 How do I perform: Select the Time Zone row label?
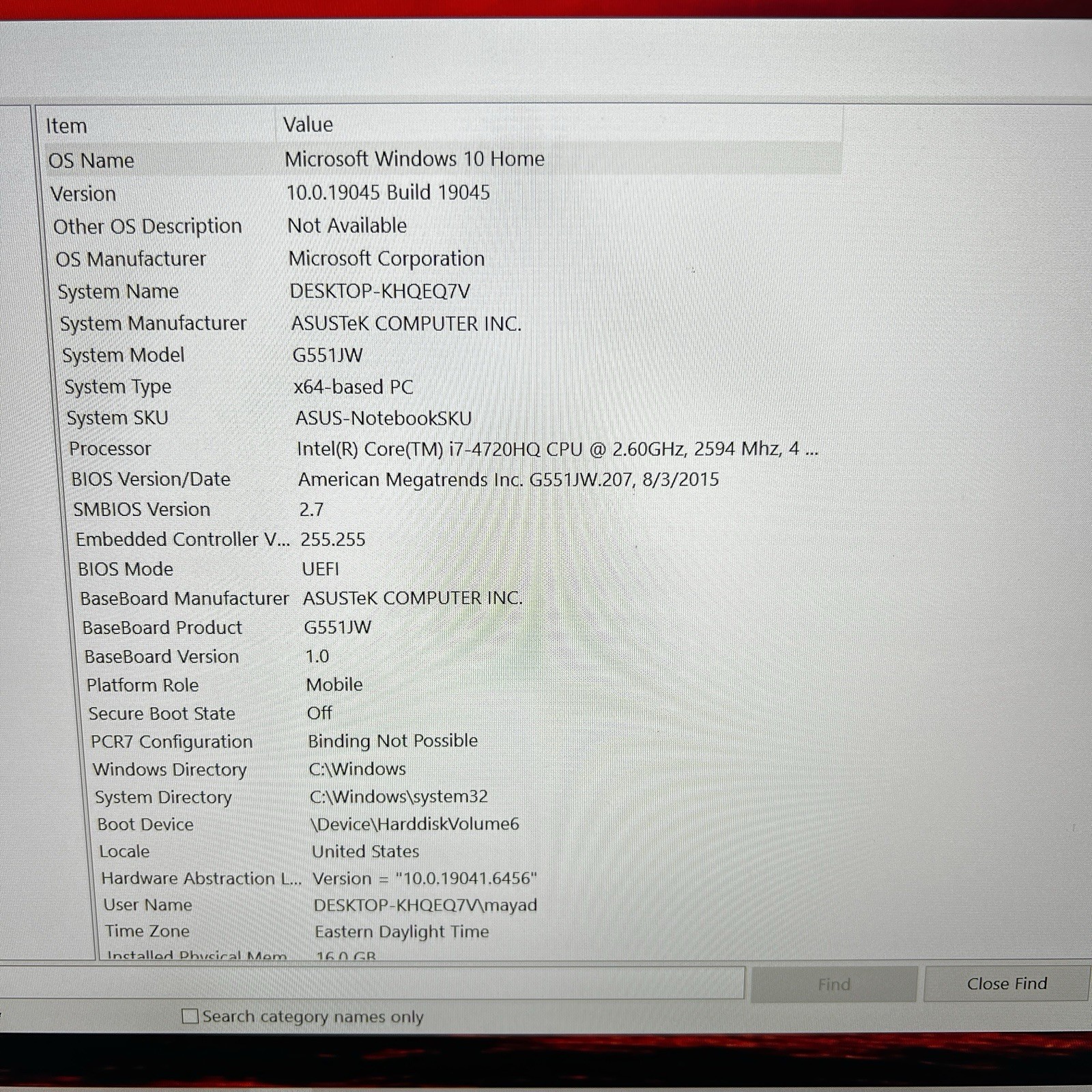pos(147,932)
